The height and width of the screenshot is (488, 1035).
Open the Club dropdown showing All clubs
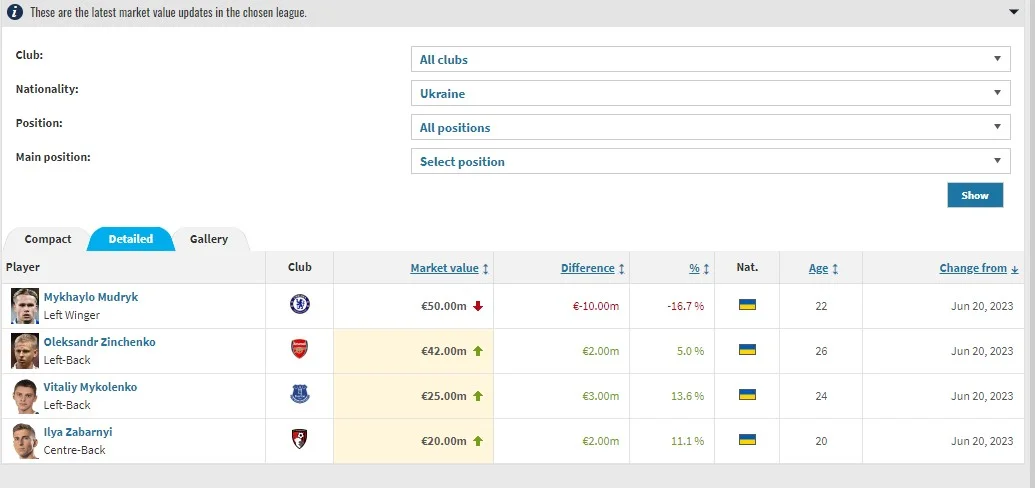tap(710, 60)
